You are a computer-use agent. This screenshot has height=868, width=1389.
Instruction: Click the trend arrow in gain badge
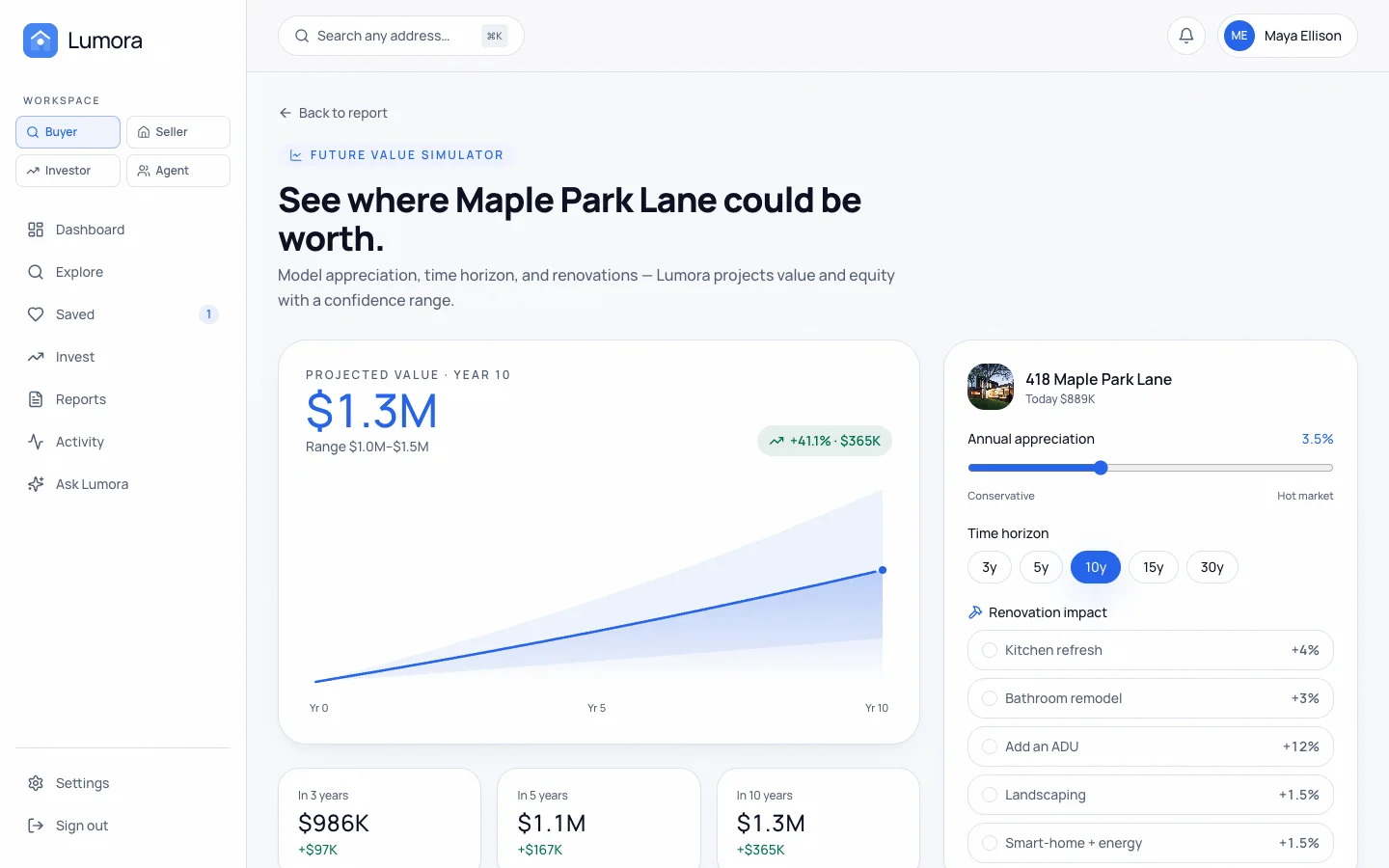point(776,441)
